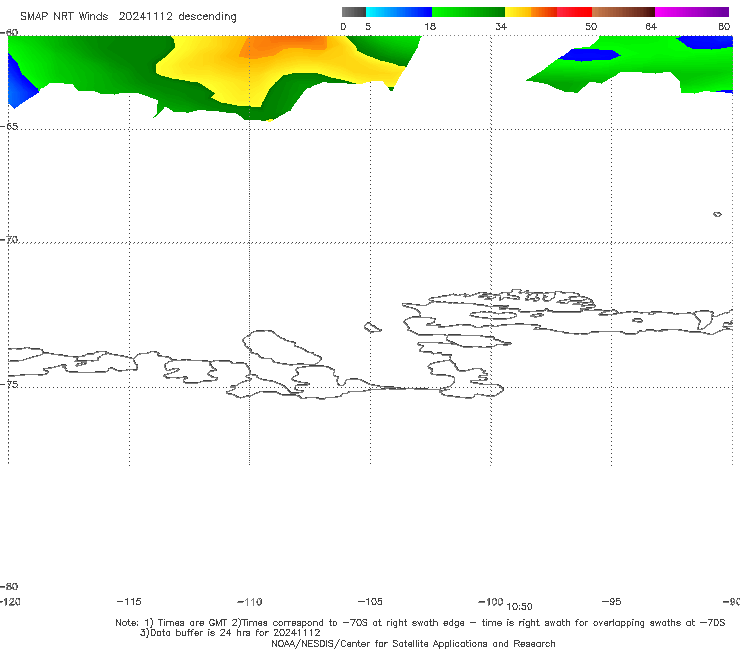Click the latitude label "-70"

coord(9,239)
